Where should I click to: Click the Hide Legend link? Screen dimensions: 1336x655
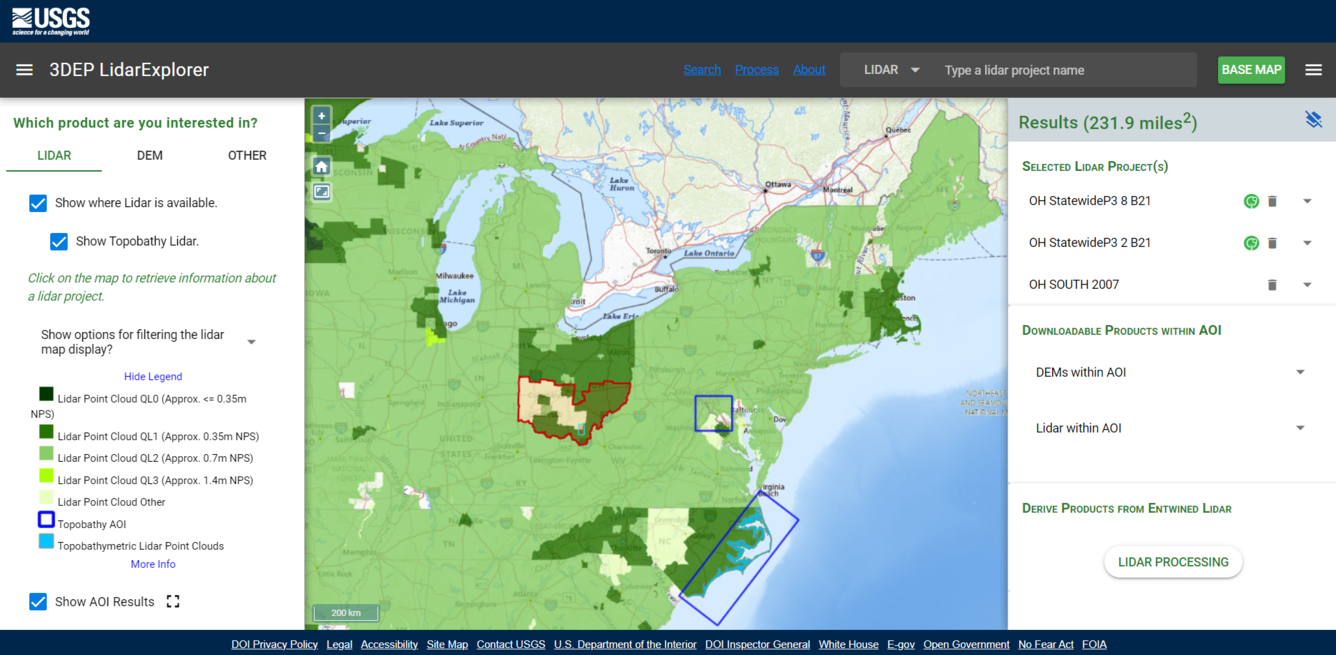153,377
